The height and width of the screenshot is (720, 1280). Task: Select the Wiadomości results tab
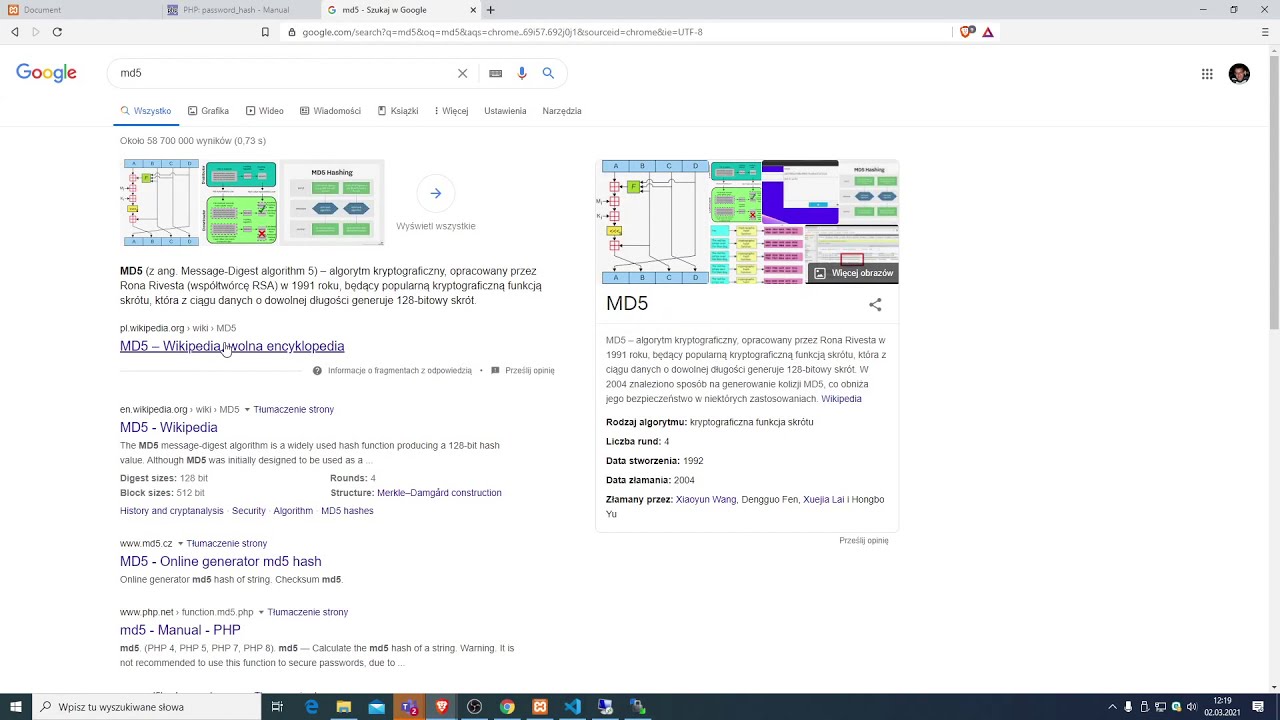pyautogui.click(x=330, y=111)
